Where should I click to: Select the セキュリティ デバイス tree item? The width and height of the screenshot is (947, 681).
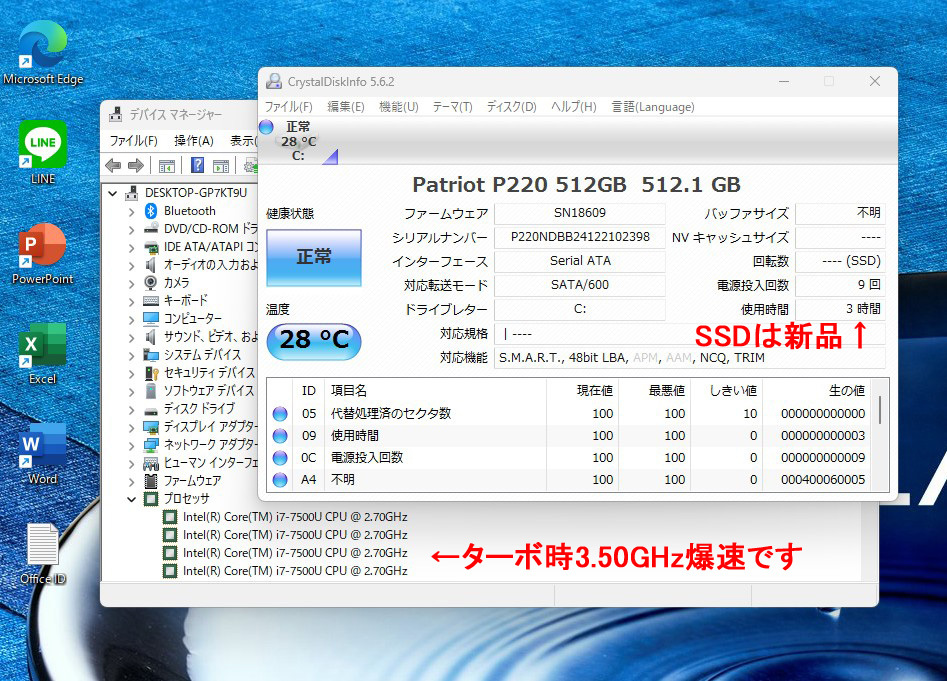tap(209, 372)
